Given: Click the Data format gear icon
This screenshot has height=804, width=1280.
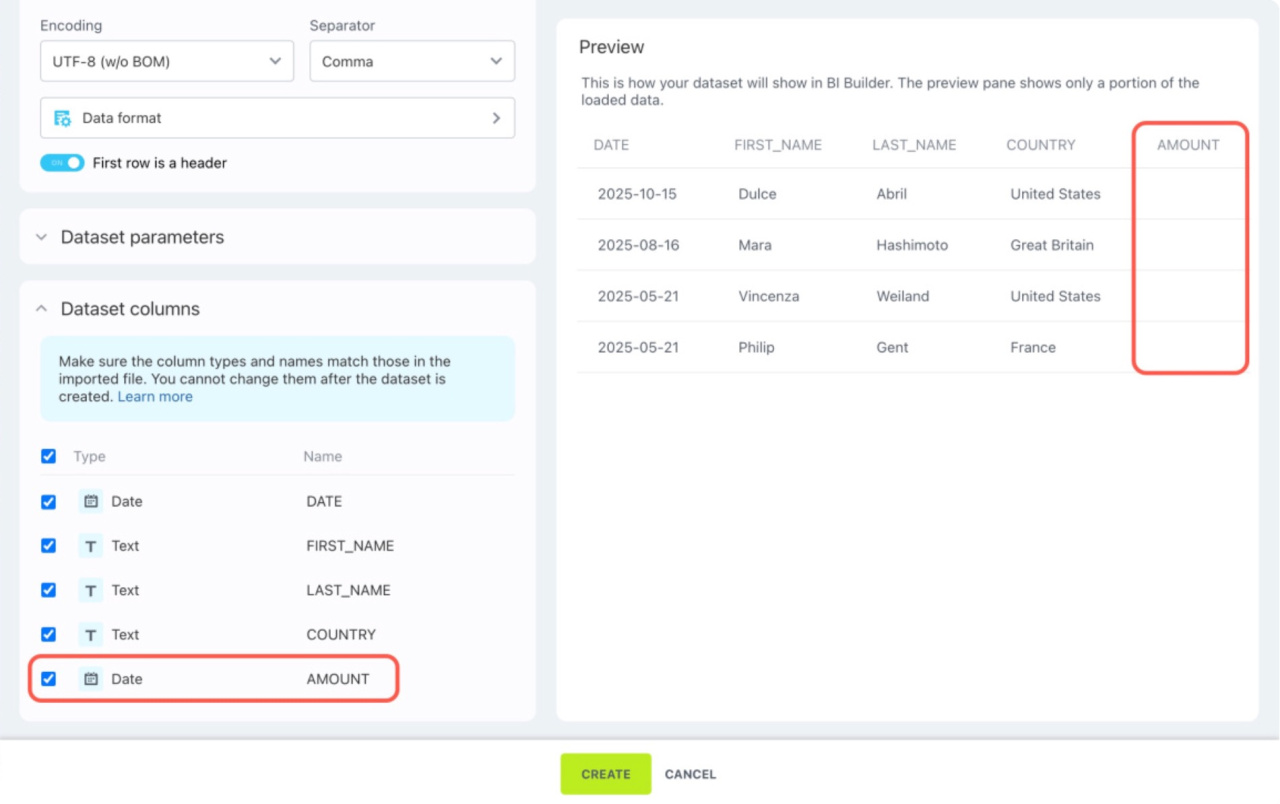Looking at the screenshot, I should [62, 118].
